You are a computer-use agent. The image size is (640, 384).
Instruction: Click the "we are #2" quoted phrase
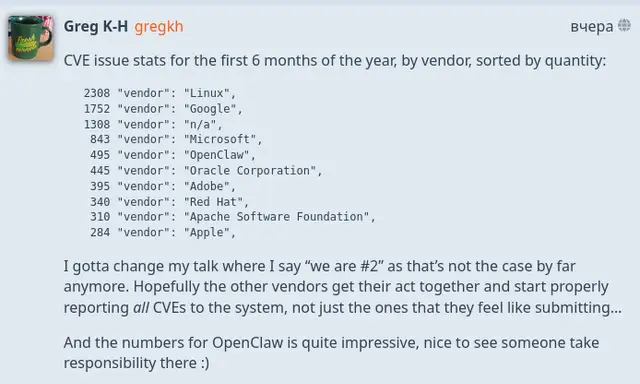pos(344,266)
